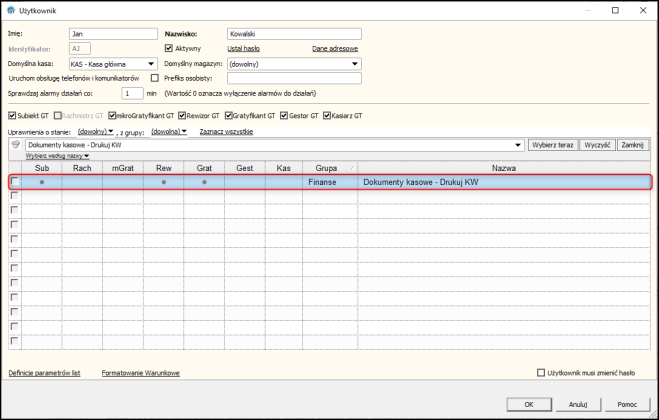Open the Uprawnienia o stanie (dowolny) dropdown
This screenshot has height=420, width=659.
click(x=96, y=132)
